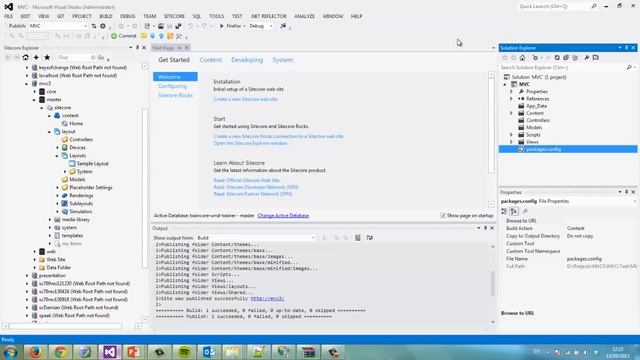Open Outlook from the Windows taskbar
This screenshot has height=360, width=640.
[x=209, y=352]
